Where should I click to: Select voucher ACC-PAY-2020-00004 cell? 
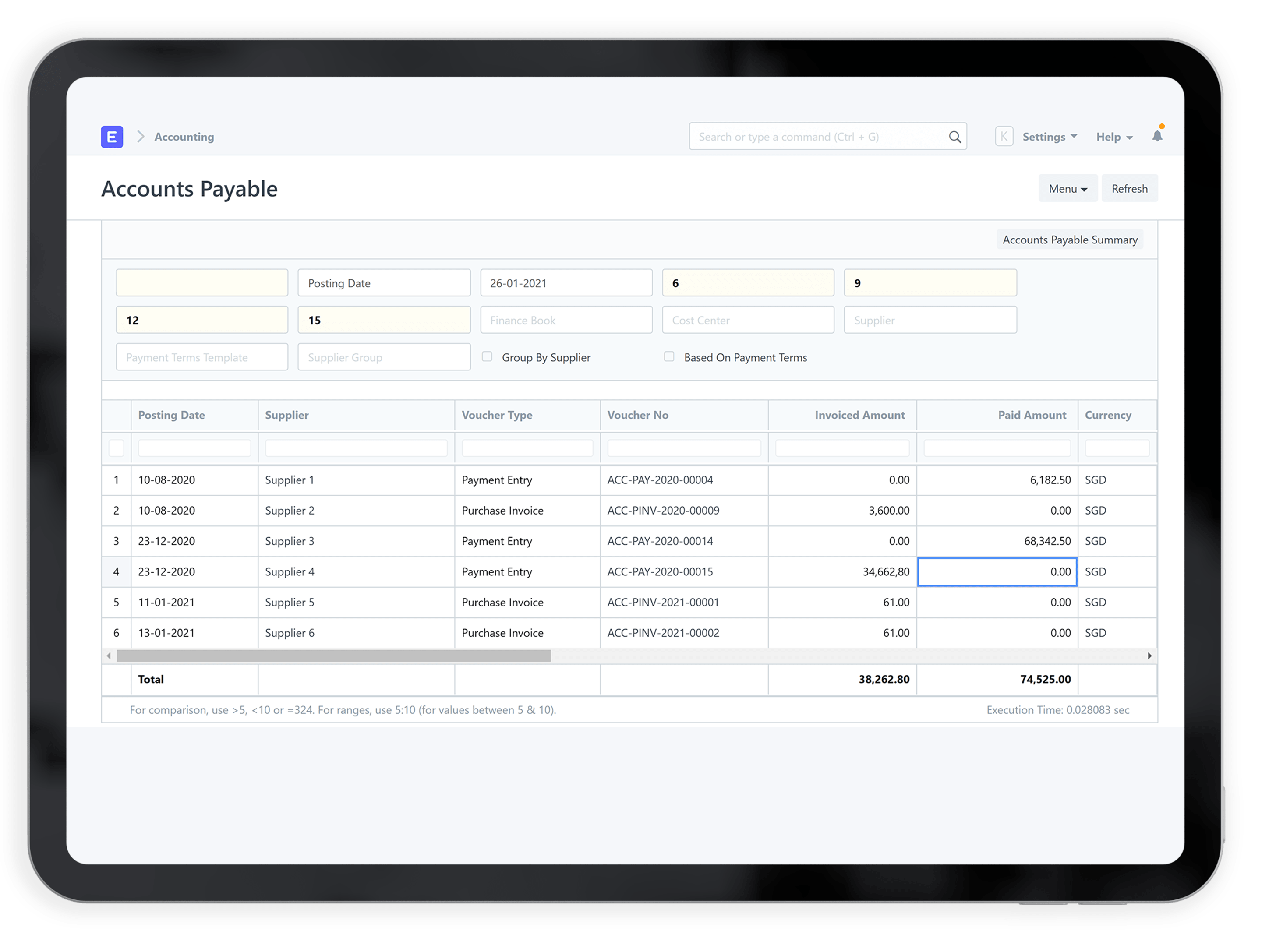tap(684, 480)
